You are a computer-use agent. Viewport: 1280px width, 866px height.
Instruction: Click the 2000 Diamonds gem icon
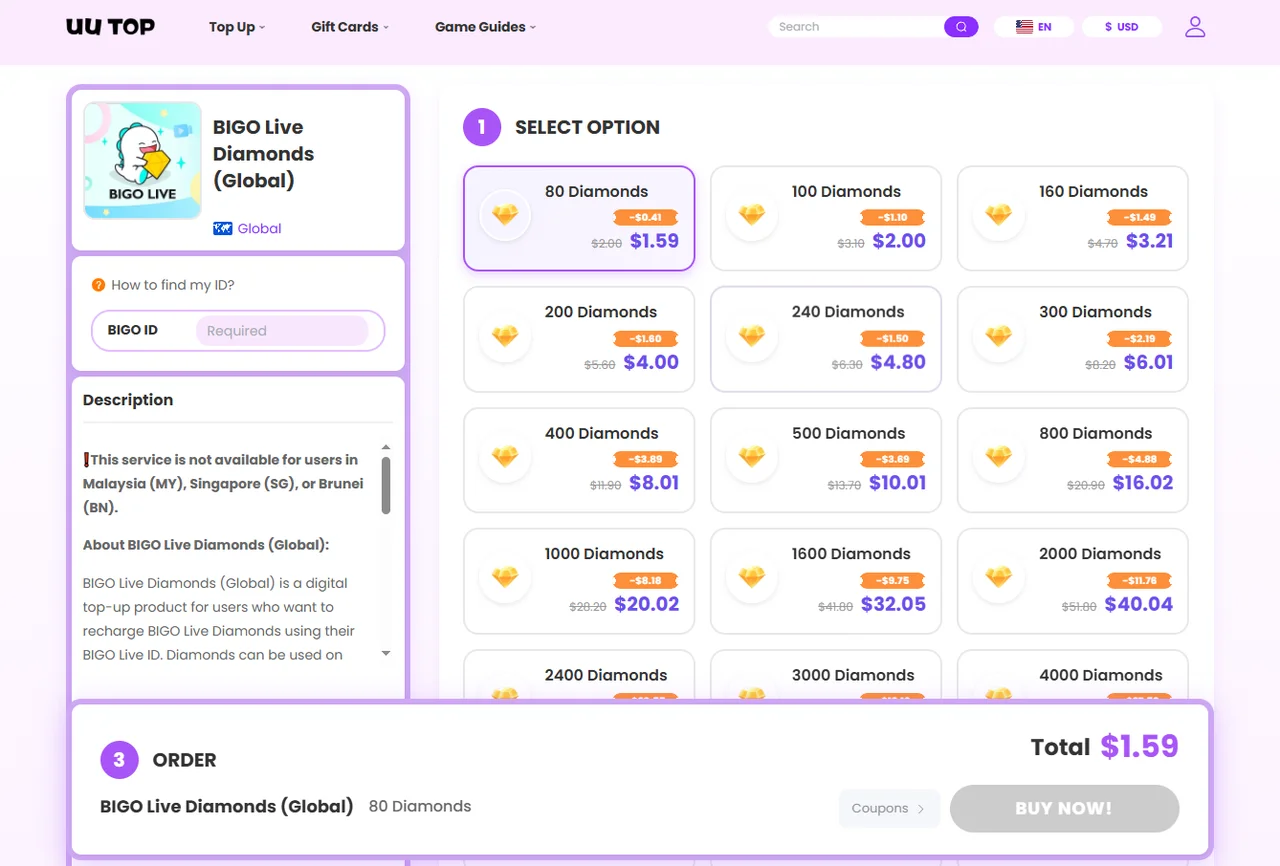(x=999, y=577)
